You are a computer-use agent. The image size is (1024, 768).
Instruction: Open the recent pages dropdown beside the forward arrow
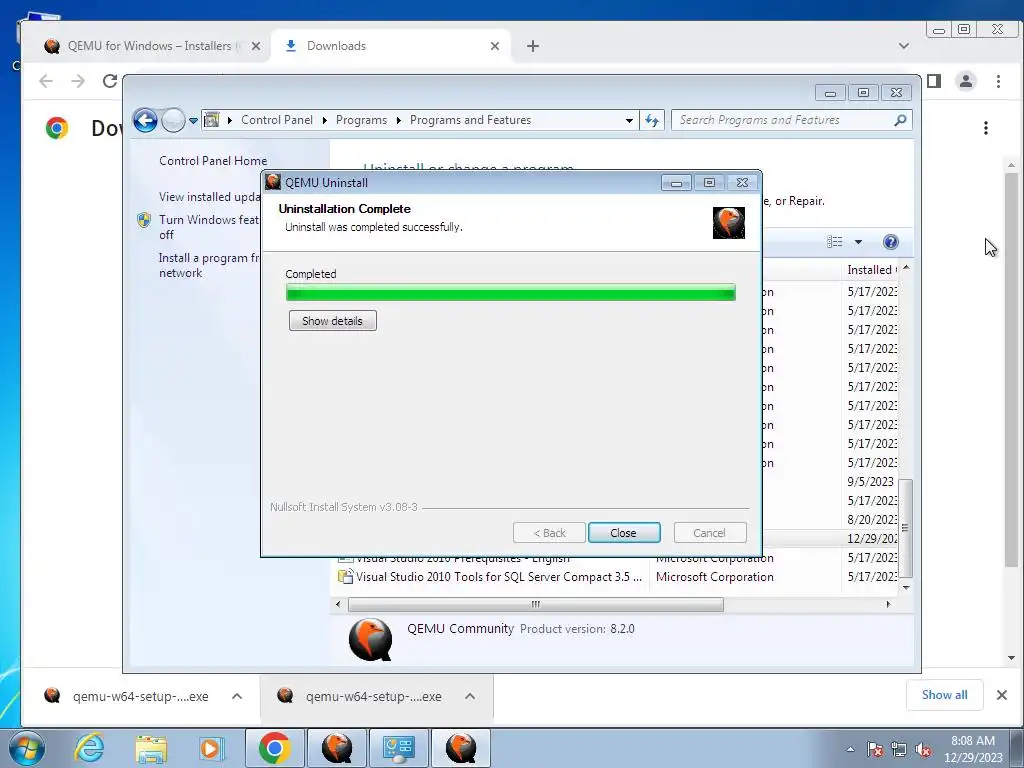pos(193,121)
